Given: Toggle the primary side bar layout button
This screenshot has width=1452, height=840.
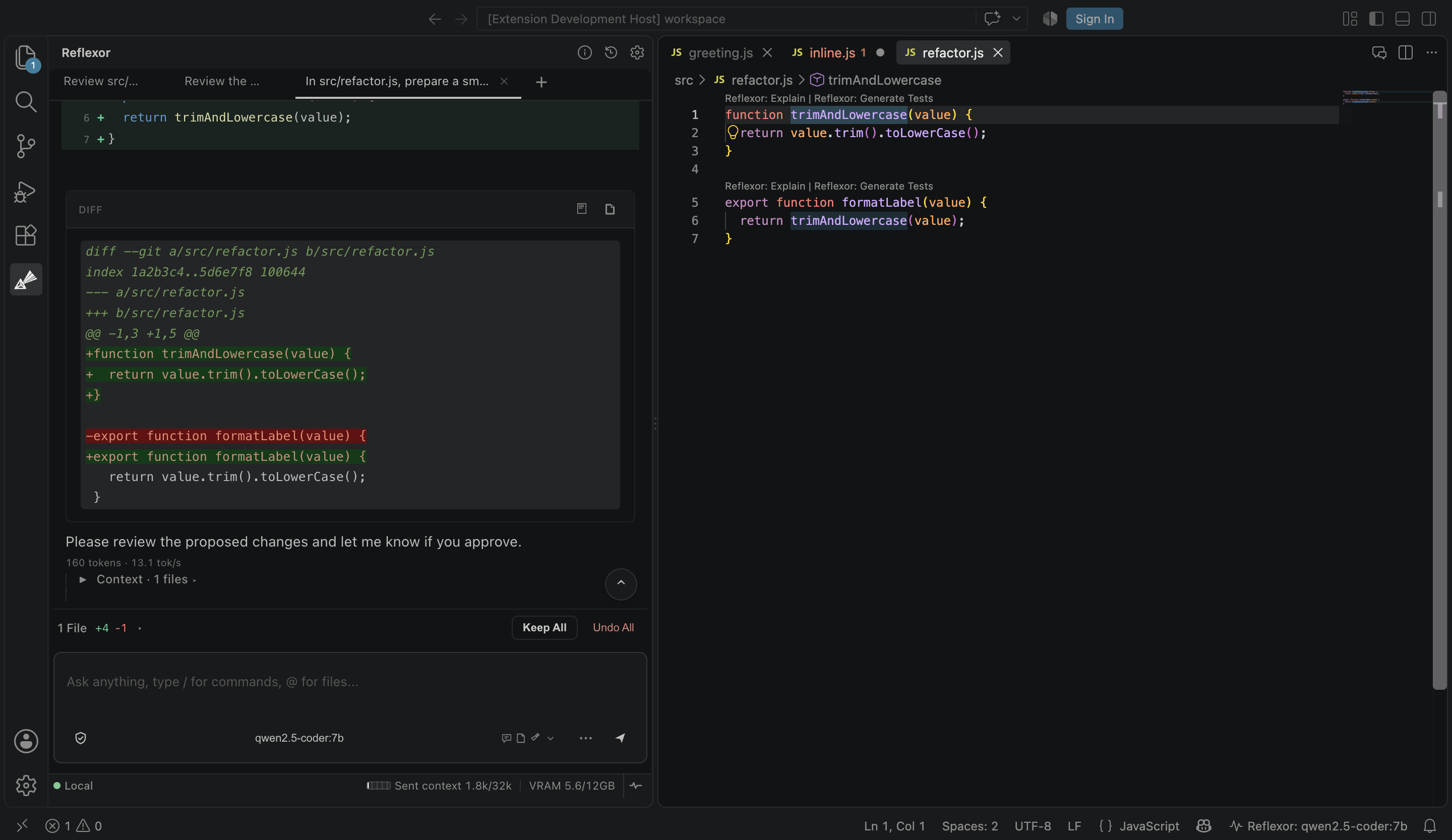Looking at the screenshot, I should coord(1376,19).
